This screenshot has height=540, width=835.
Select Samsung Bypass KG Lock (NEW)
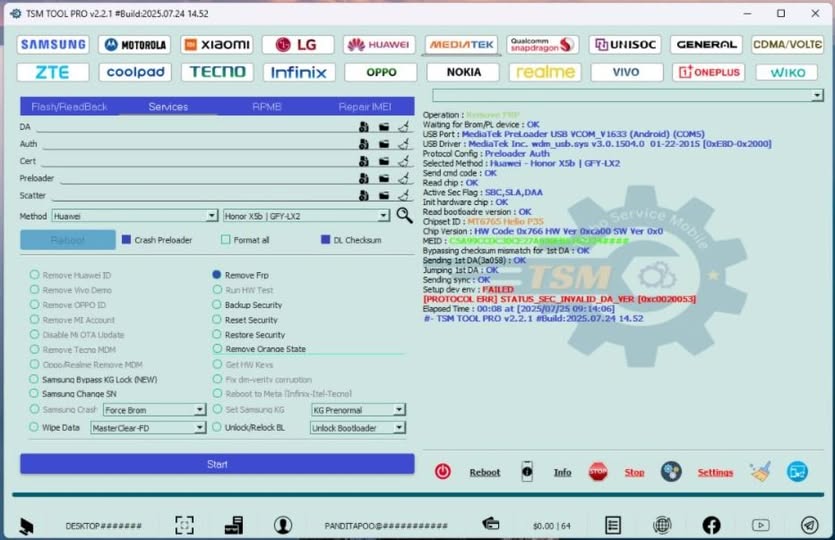(34, 379)
